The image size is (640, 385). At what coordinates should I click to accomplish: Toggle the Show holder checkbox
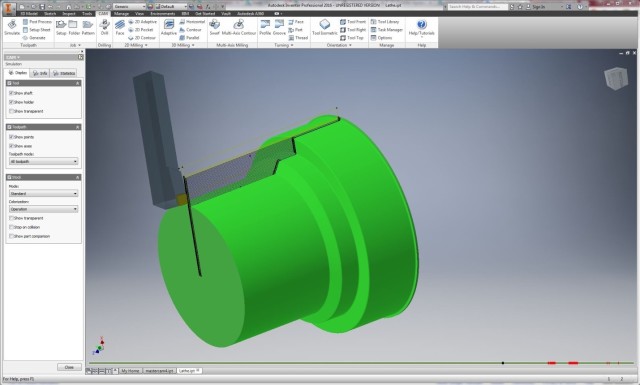(x=11, y=102)
